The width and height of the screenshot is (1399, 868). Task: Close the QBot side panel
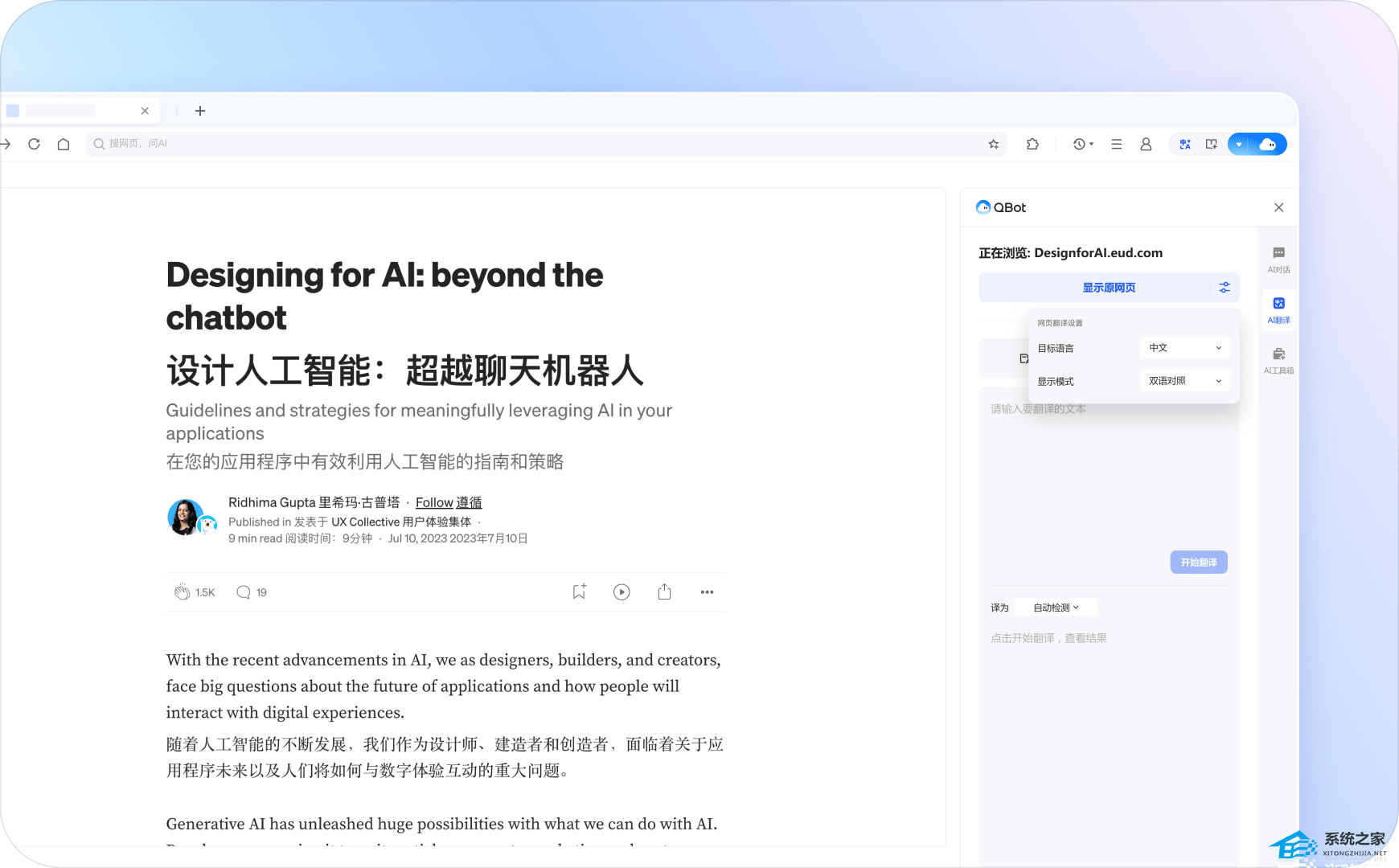click(1279, 207)
